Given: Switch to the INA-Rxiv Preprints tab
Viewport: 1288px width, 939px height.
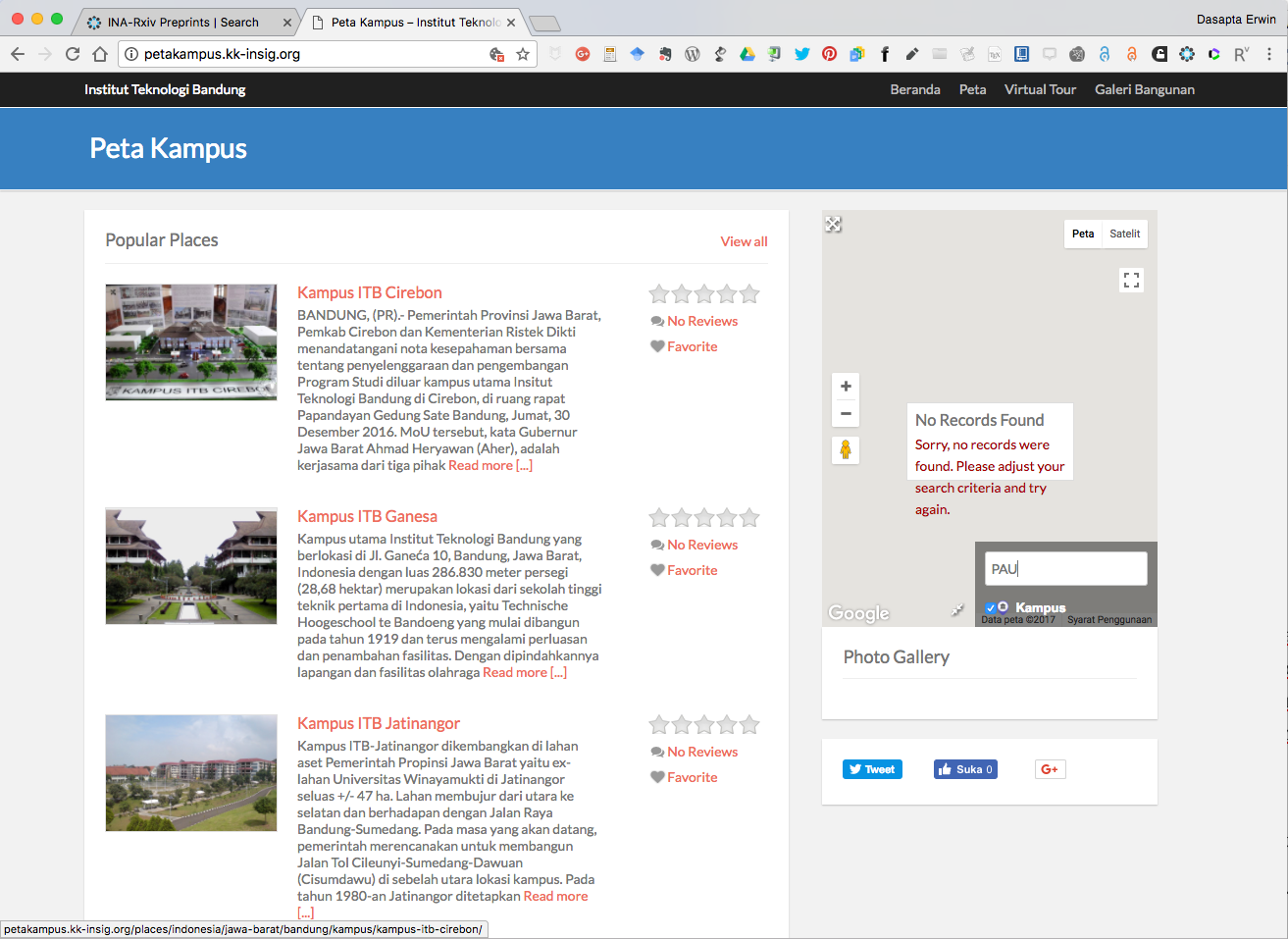Looking at the screenshot, I should pos(183,22).
